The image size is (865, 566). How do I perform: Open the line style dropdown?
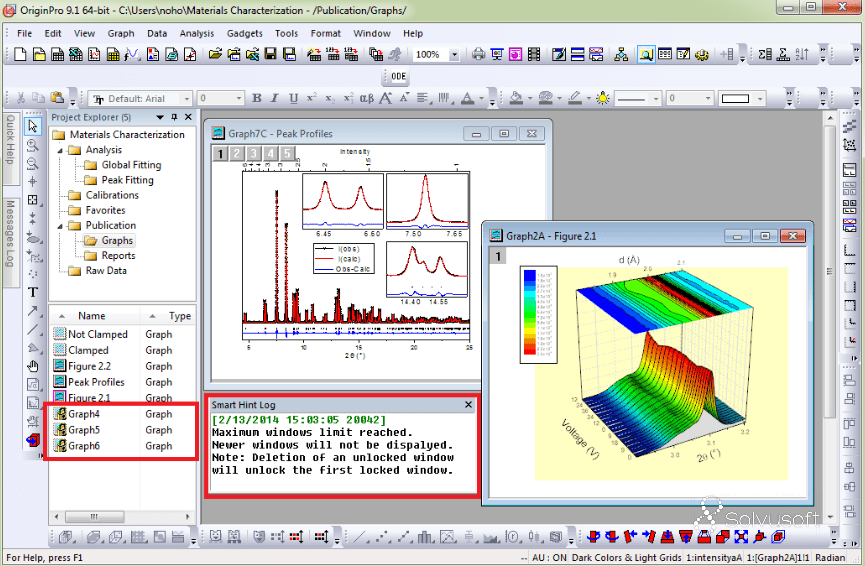coord(656,99)
